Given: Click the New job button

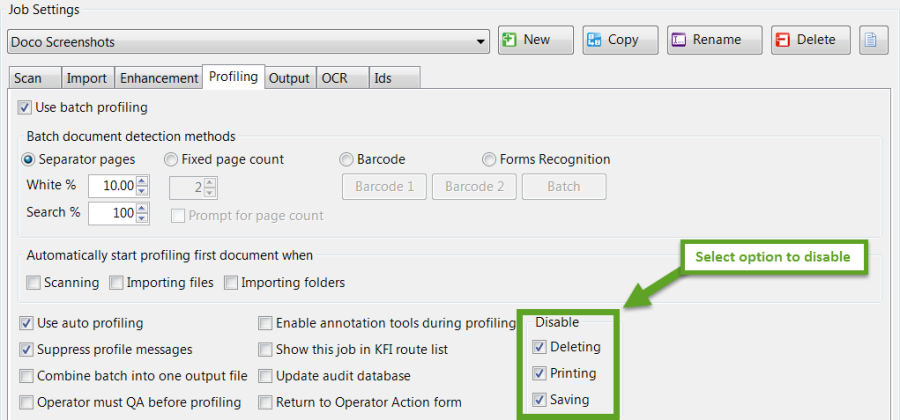Looking at the screenshot, I should click(x=535, y=40).
